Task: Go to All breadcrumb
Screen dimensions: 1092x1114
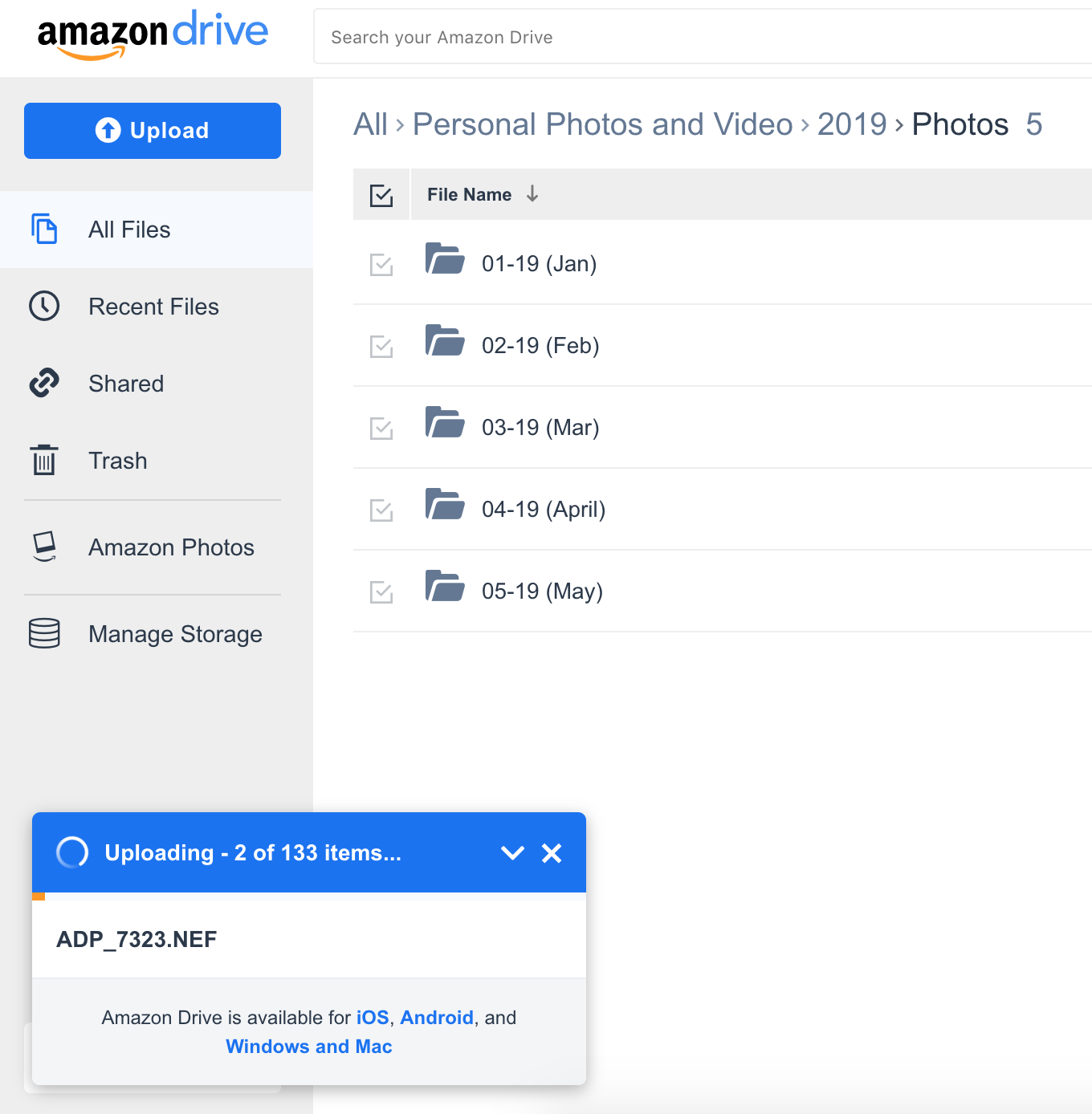Action: pyautogui.click(x=371, y=124)
